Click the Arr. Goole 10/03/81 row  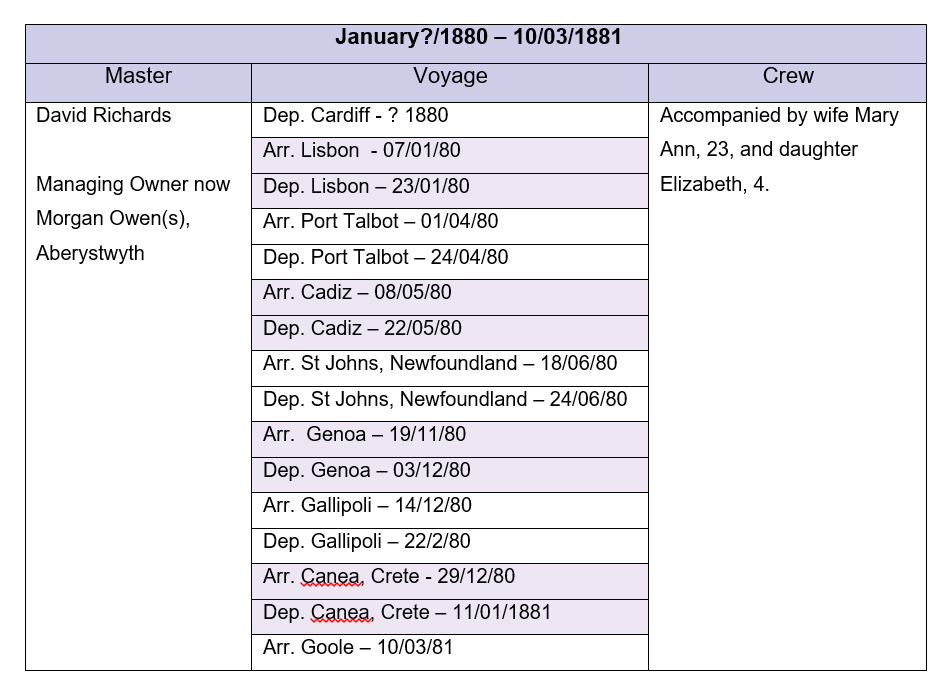click(358, 648)
